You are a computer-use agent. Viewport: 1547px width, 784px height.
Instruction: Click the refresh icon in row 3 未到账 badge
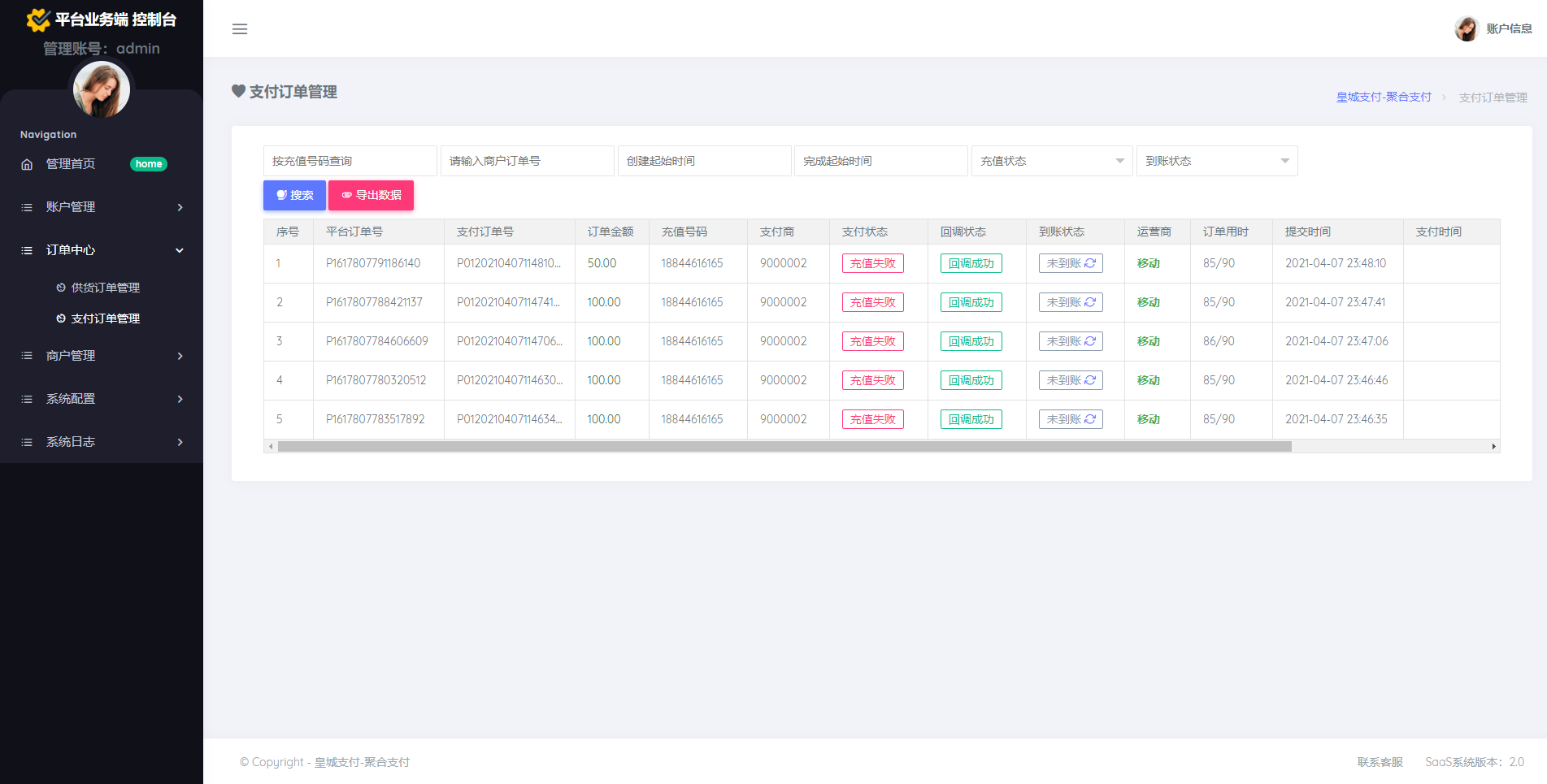point(1089,341)
